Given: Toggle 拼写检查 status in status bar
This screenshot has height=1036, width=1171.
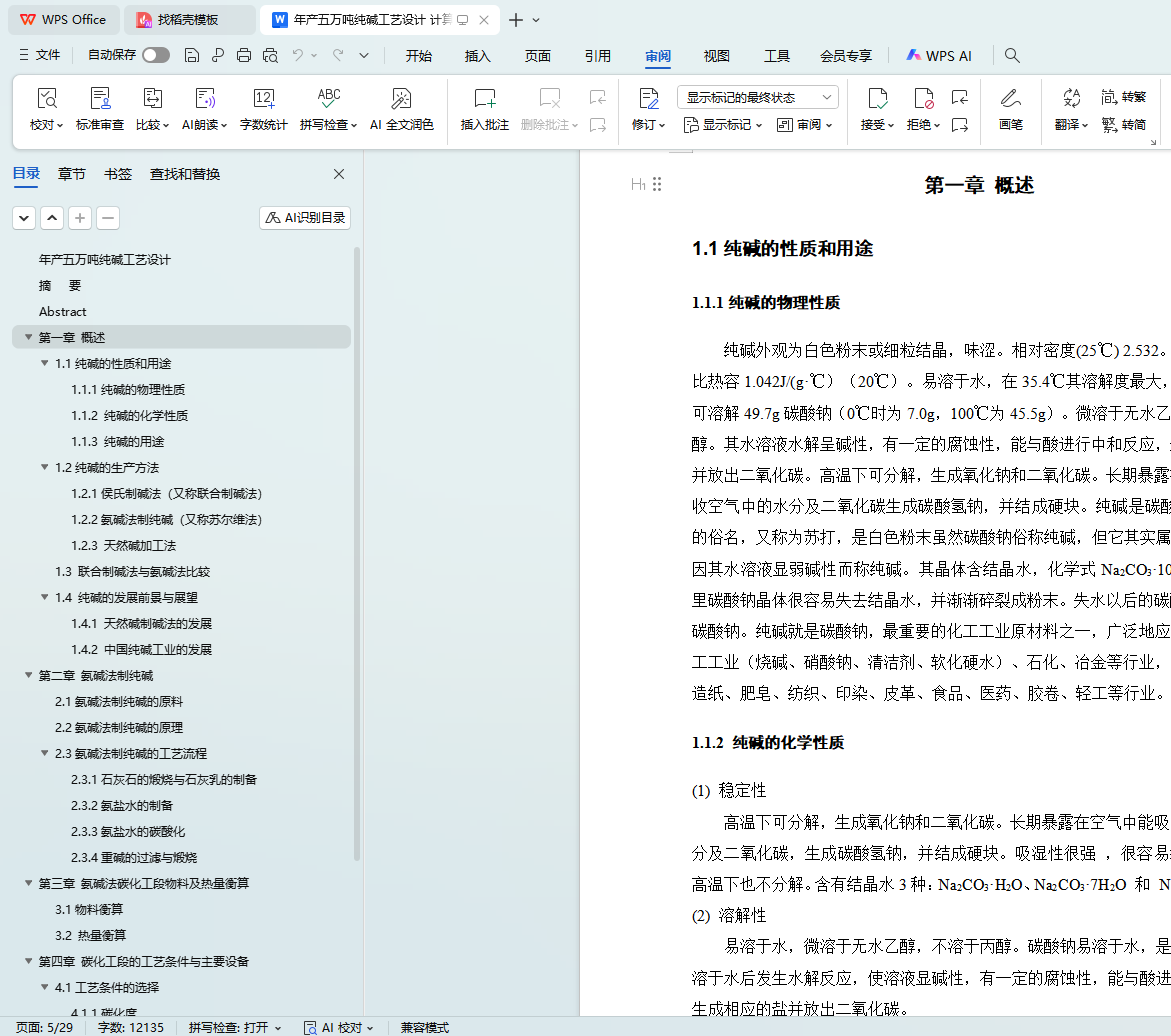Looking at the screenshot, I should (234, 1027).
